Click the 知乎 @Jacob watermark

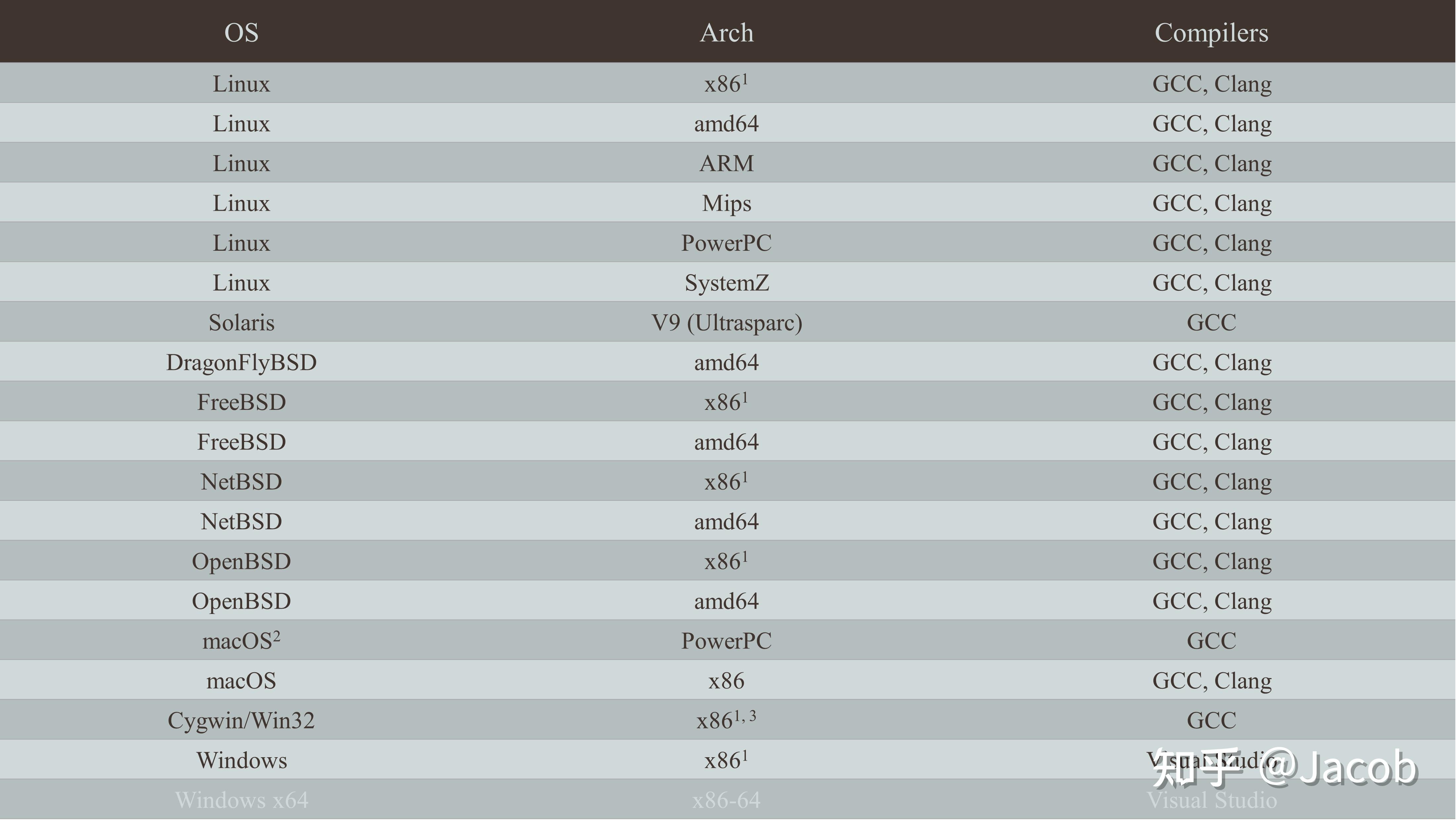[x=1285, y=768]
